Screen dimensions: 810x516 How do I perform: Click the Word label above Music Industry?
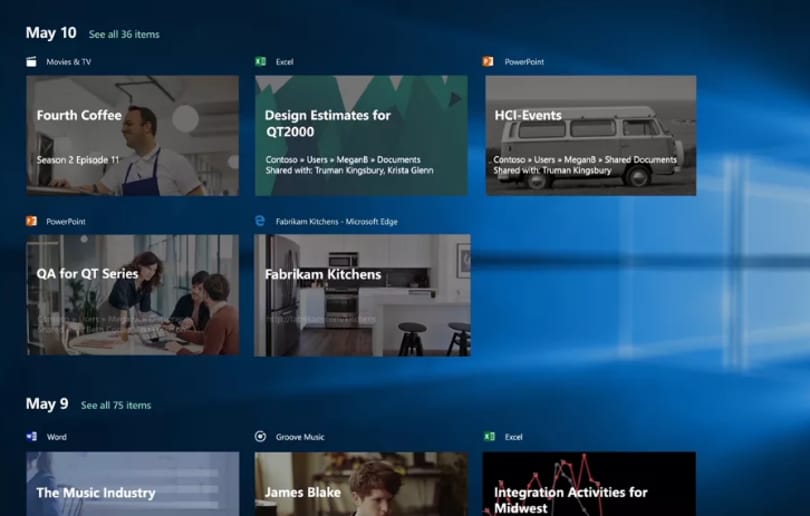point(57,437)
